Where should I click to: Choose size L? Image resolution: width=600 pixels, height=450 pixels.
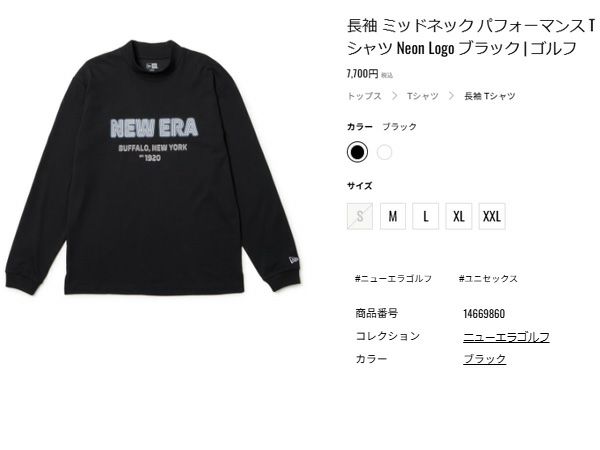click(x=426, y=217)
